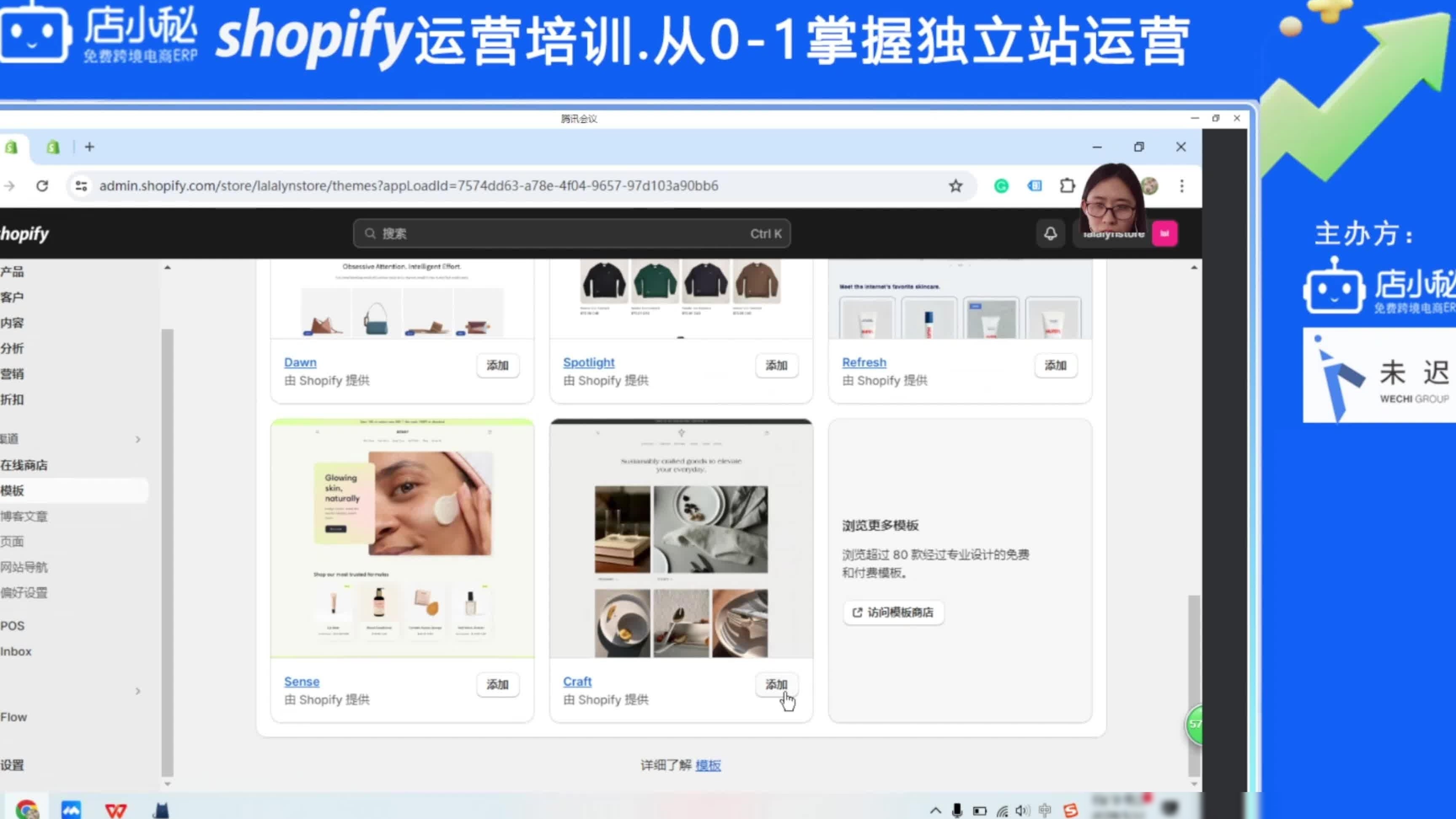Open 页面 in the sidebar
The height and width of the screenshot is (819, 1456).
click(x=13, y=541)
